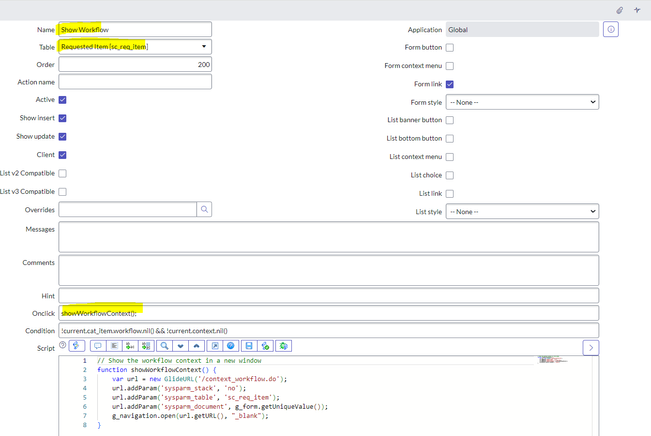
Task: Check the Form button checkbox
Action: pos(450,47)
